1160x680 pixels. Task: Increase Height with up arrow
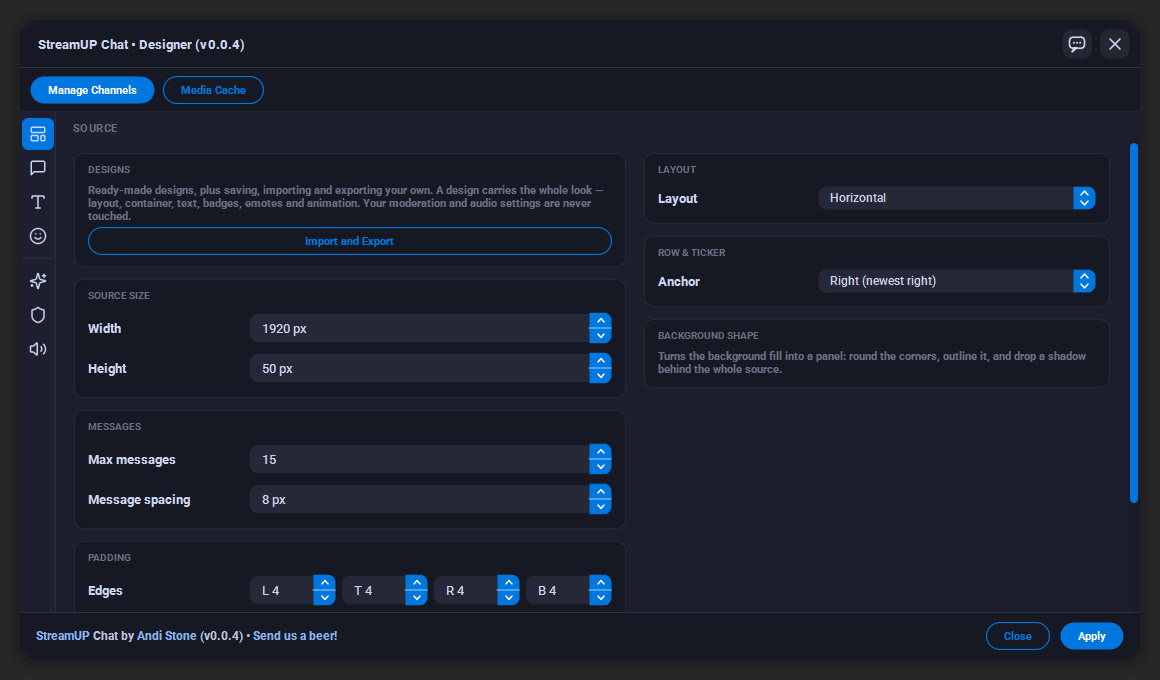[x=600, y=361]
